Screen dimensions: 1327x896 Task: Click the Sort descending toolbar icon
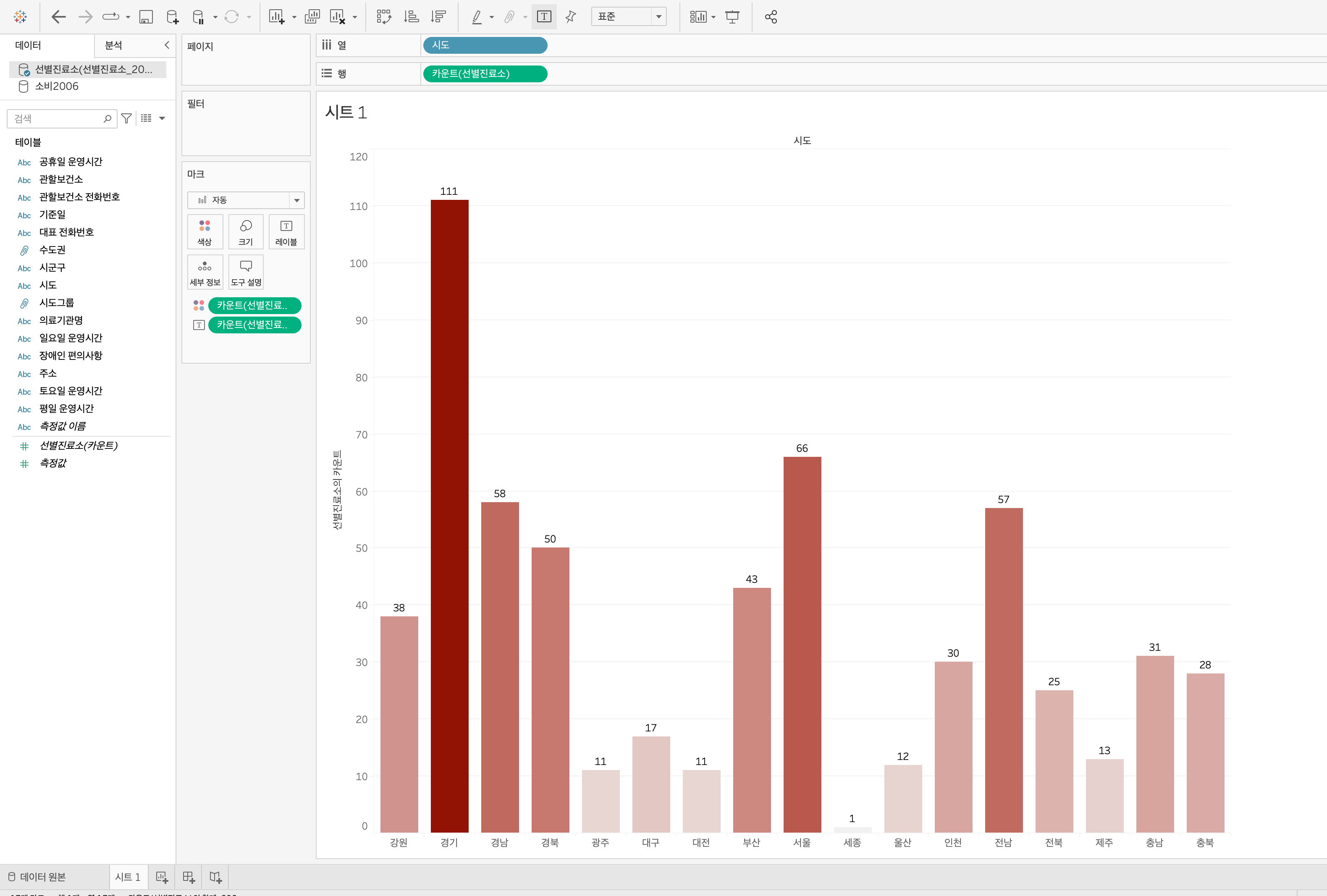tap(438, 17)
